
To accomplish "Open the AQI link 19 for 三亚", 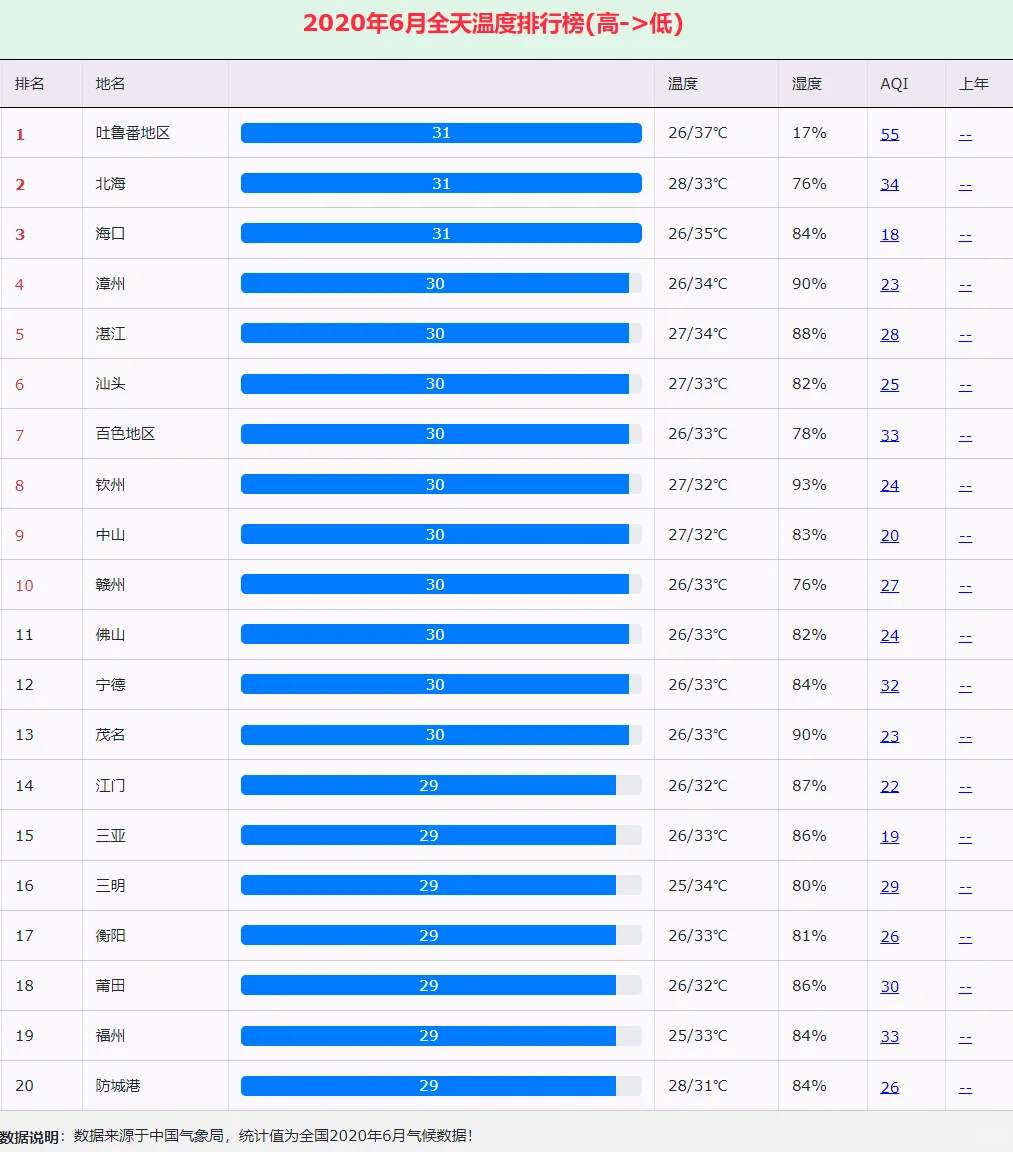I will [x=890, y=836].
